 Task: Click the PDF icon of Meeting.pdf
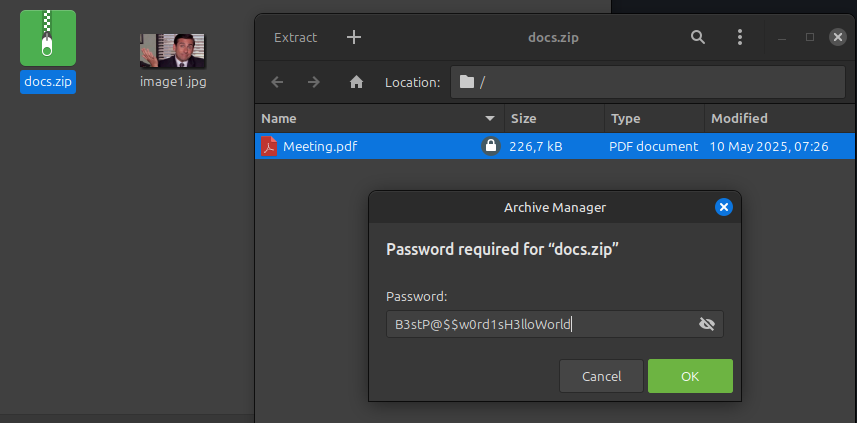coord(269,146)
